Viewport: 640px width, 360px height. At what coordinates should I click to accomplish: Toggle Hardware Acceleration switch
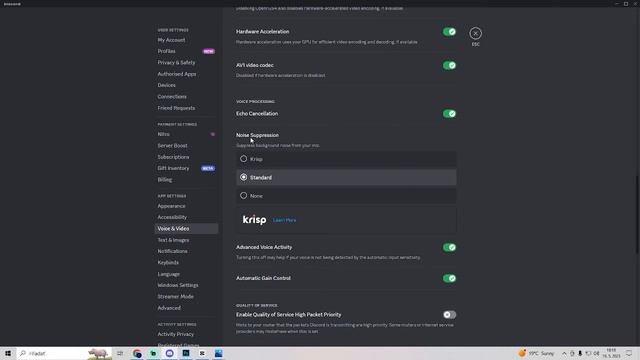coord(449,32)
